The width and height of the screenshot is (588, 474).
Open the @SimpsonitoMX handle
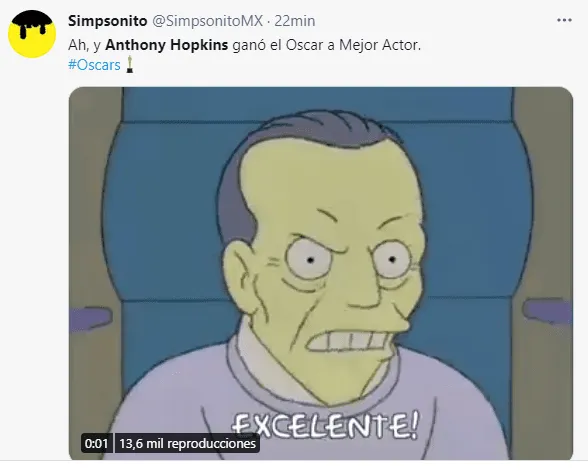click(207, 21)
